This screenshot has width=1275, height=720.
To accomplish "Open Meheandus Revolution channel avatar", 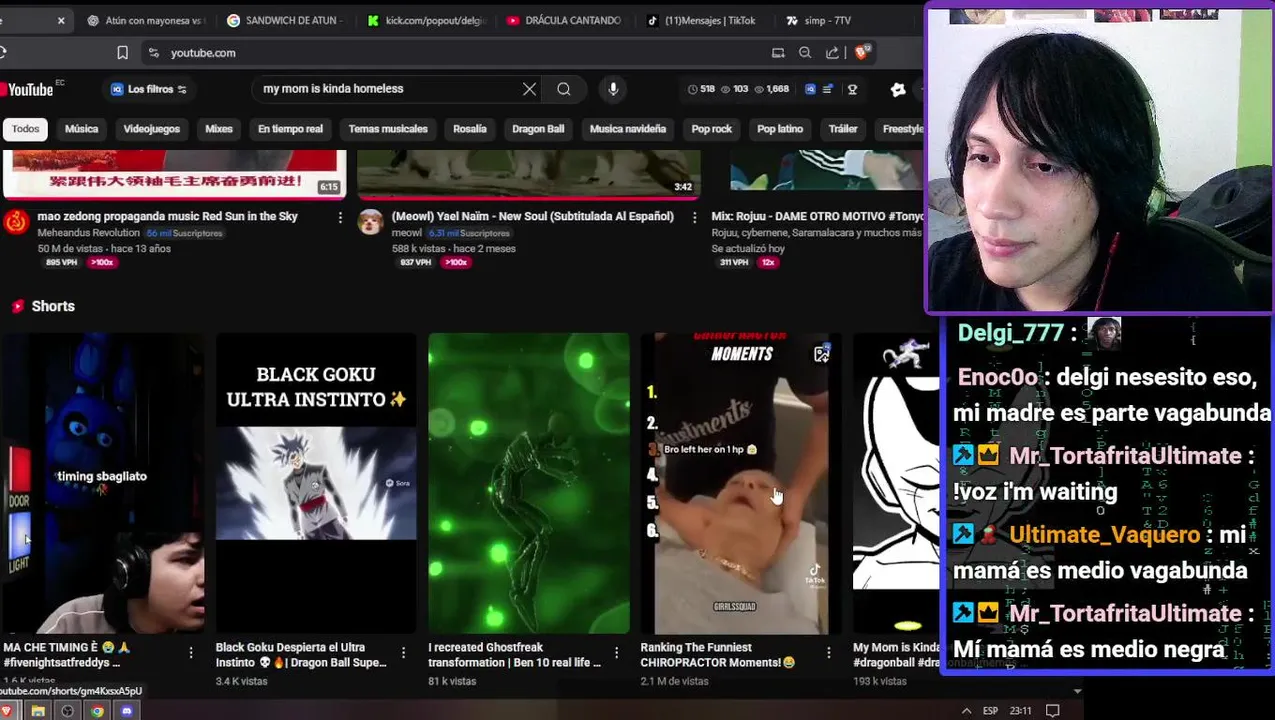I will (15, 221).
